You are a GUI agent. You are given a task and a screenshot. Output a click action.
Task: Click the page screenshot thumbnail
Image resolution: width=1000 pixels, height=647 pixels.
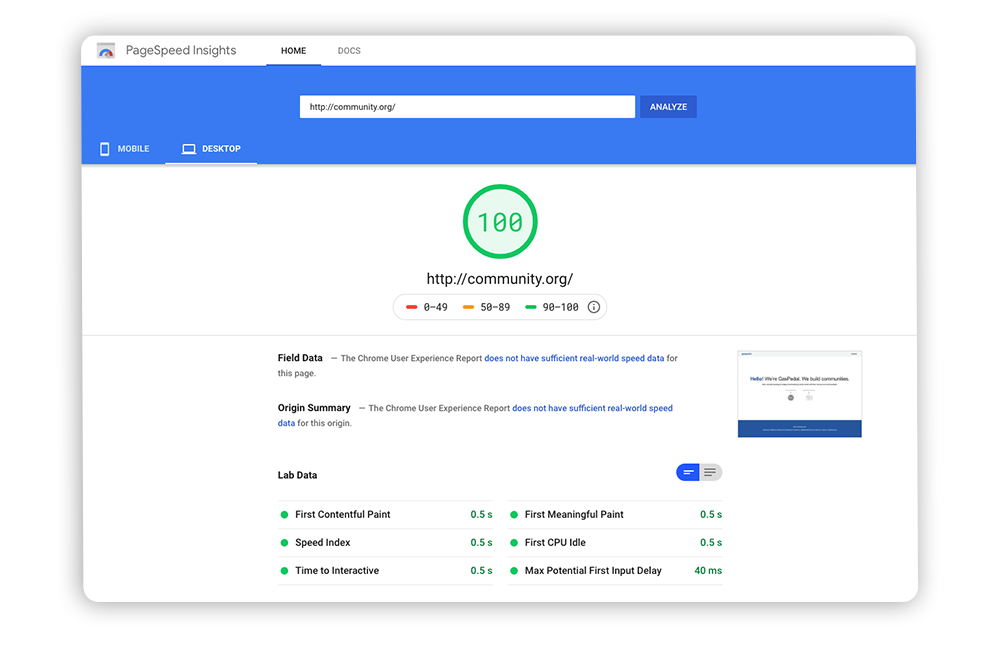(x=800, y=394)
